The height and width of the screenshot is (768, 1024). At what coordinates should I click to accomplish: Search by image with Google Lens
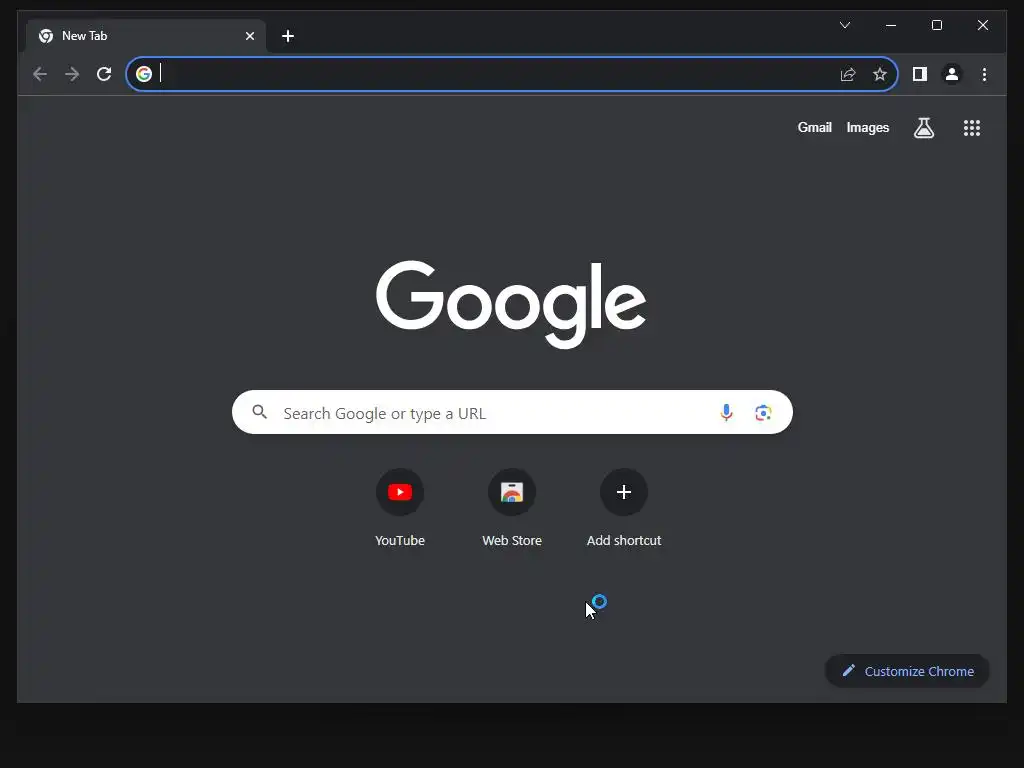tap(763, 413)
